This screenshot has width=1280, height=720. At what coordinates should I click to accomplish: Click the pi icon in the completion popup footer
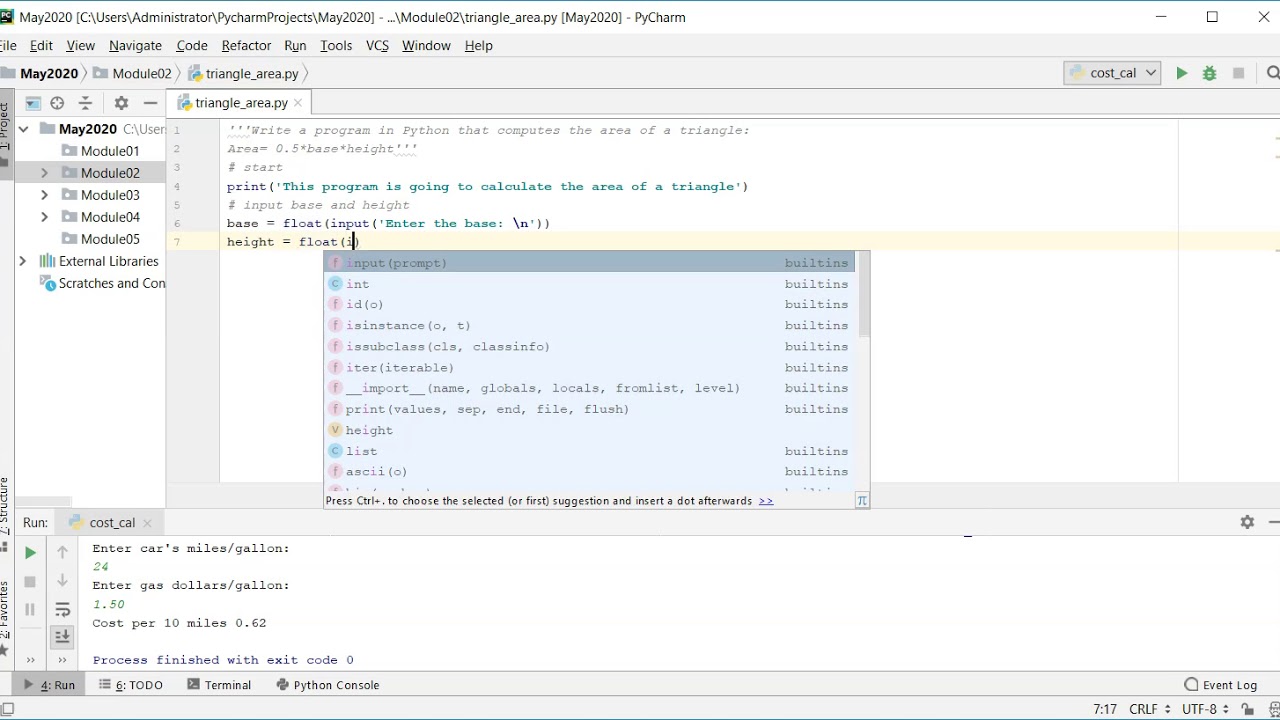point(862,501)
